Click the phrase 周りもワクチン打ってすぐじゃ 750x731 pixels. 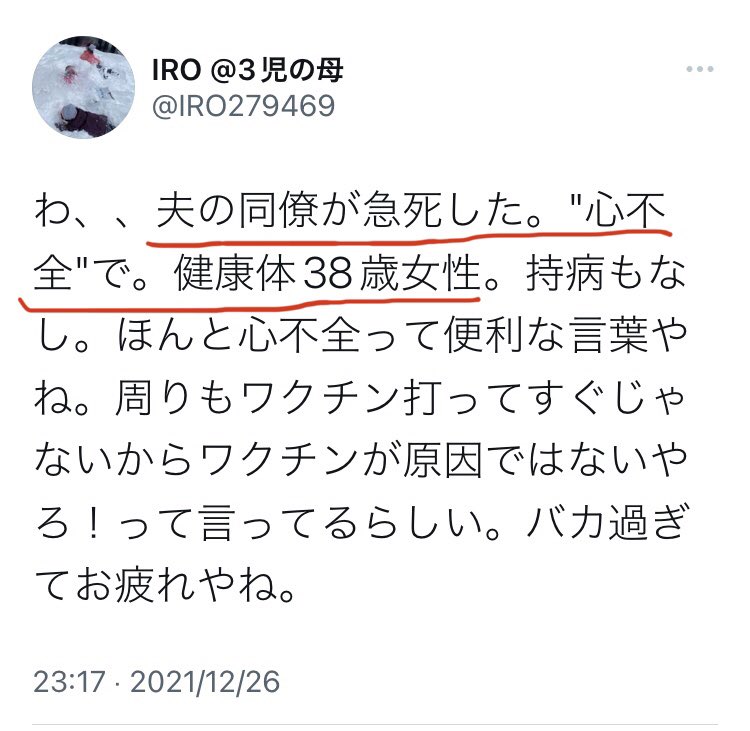pos(400,398)
